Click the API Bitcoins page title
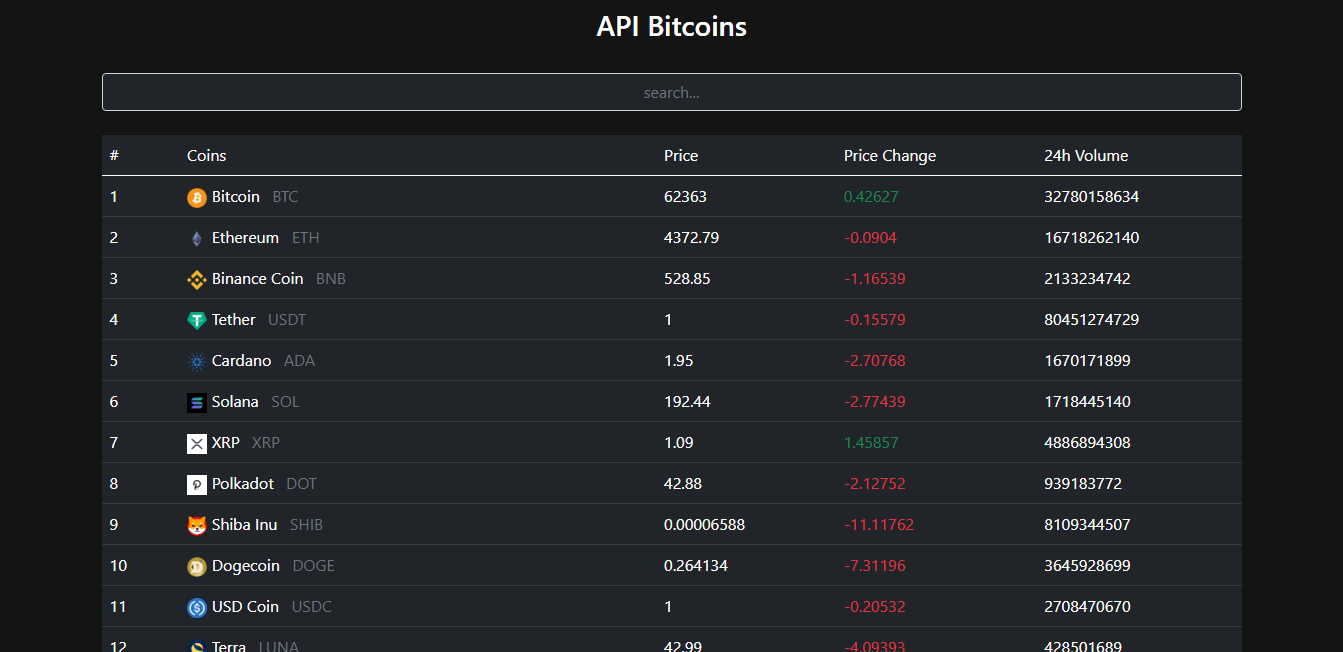This screenshot has height=652, width=1343. [671, 27]
